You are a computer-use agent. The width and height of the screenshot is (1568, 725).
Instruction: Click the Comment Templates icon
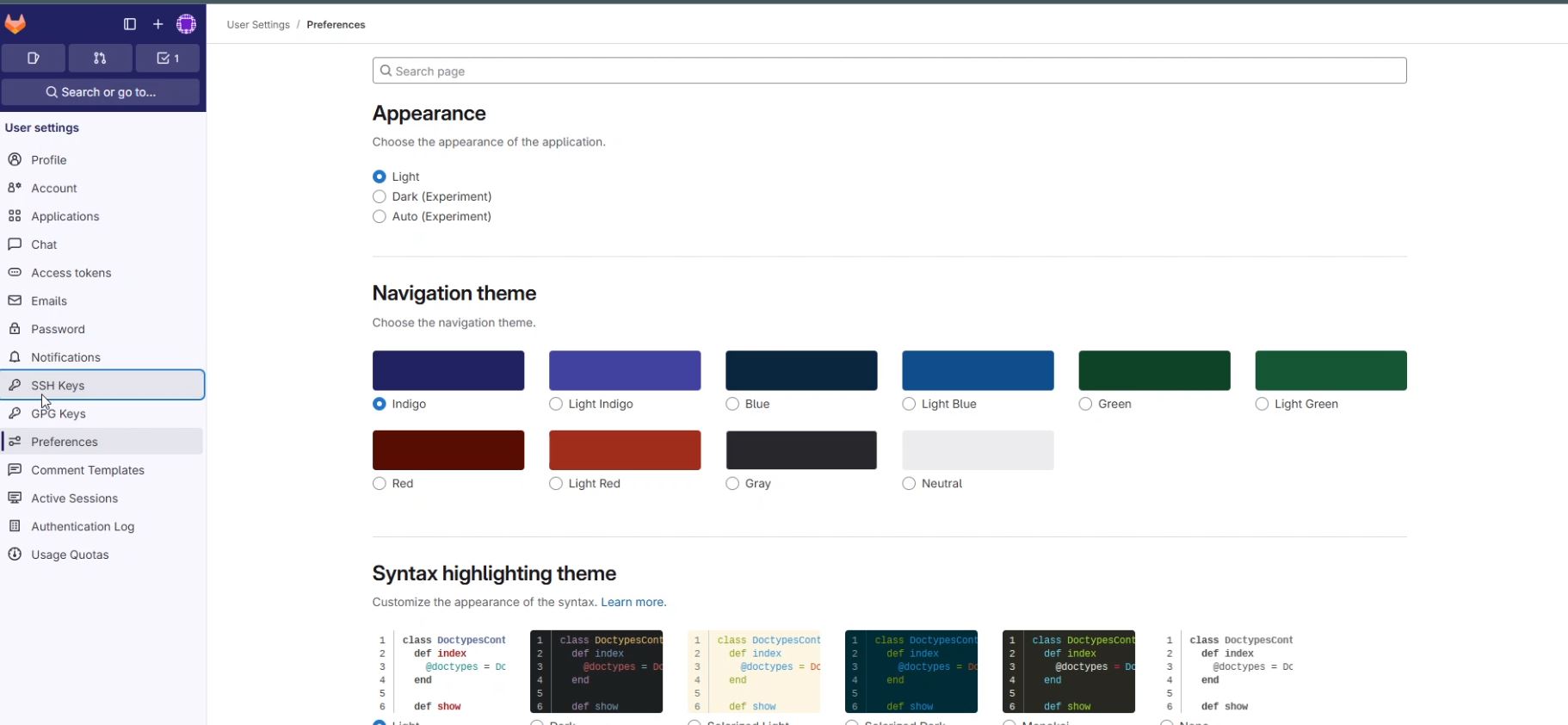tap(15, 469)
